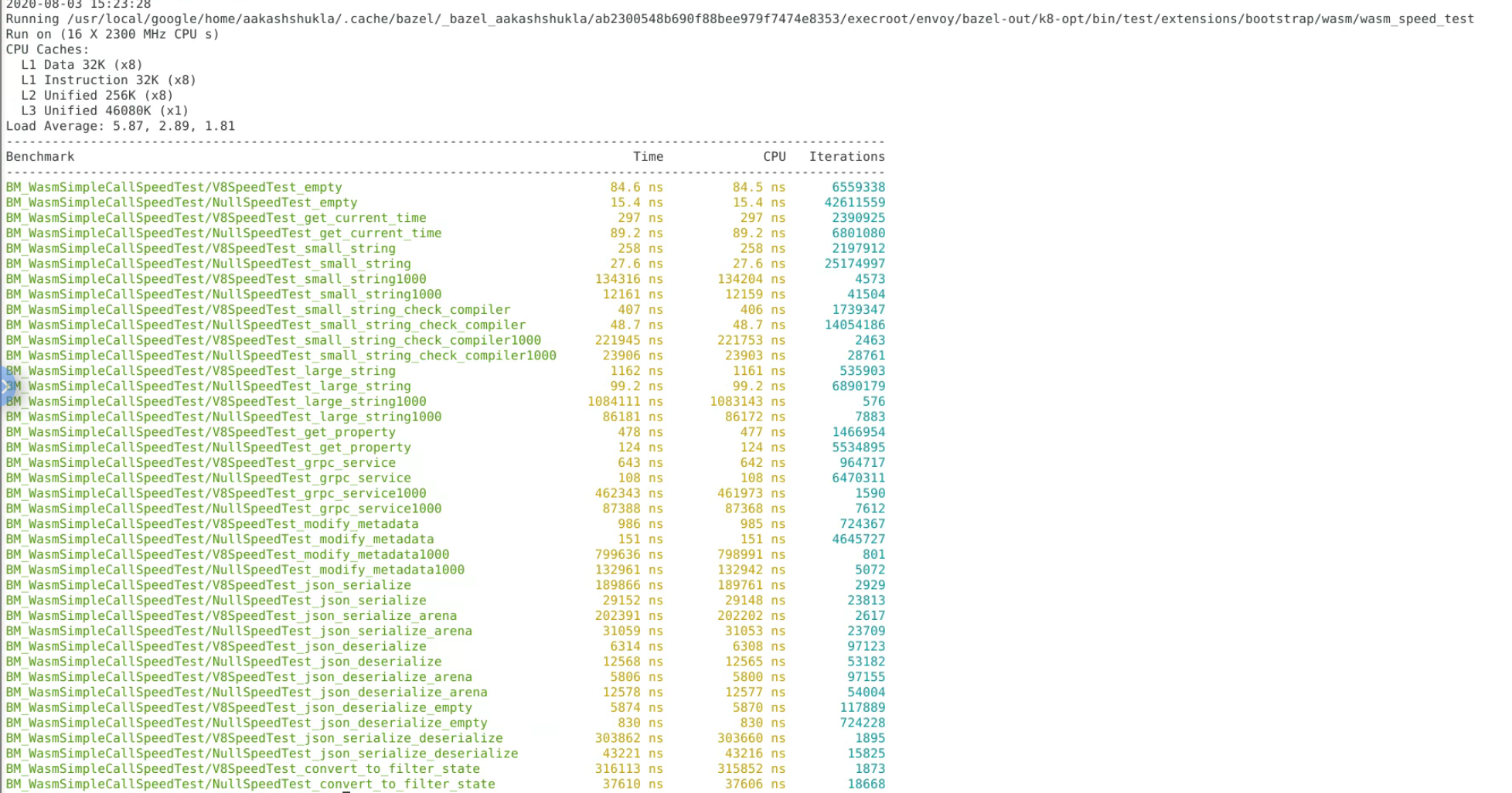Image resolution: width=1512 pixels, height=793 pixels.
Task: Select V8SpeedTest_json_serialize_deserialize benchmark name
Action: pyautogui.click(x=254, y=738)
